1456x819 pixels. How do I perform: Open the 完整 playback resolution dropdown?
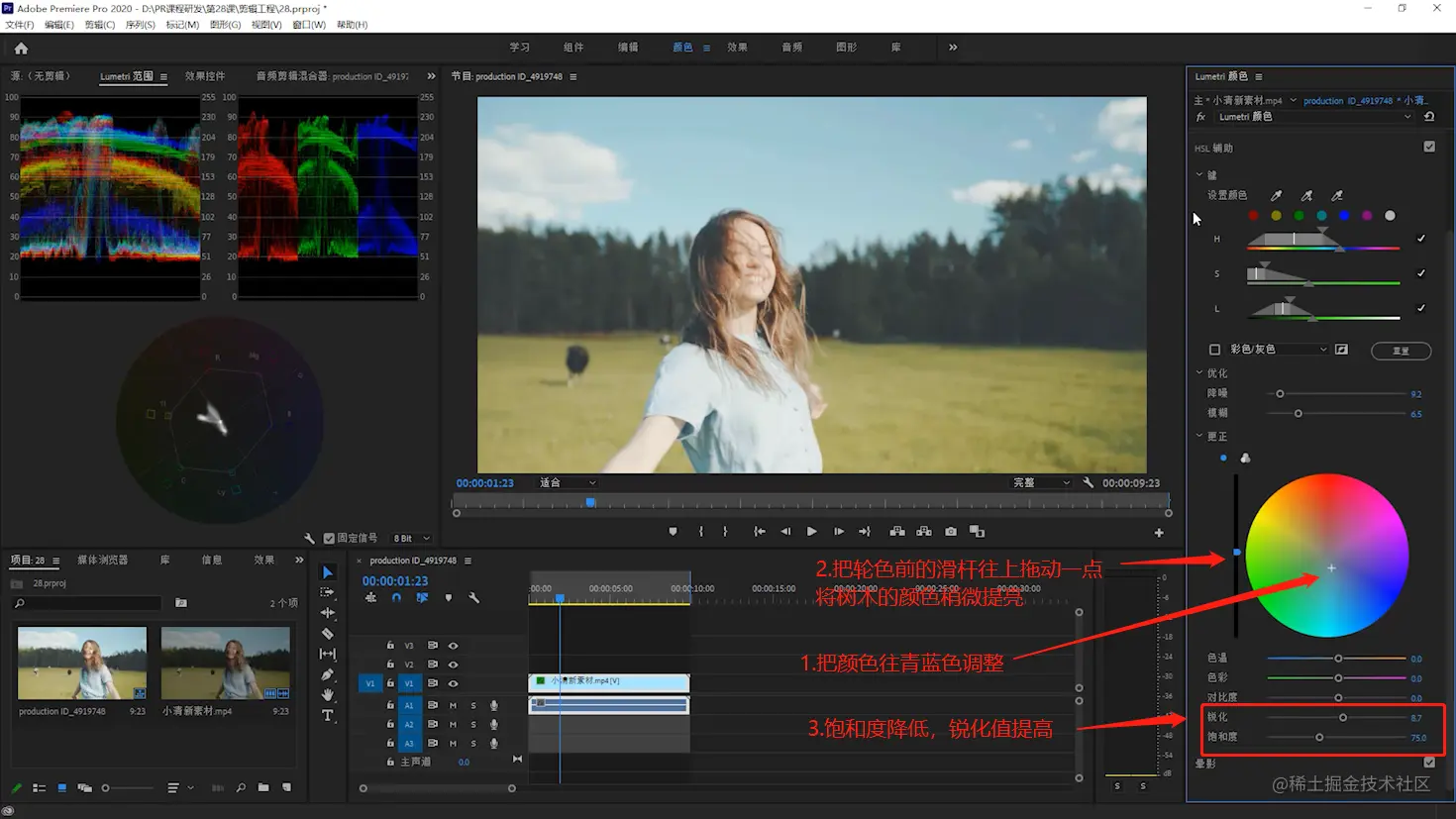1041,483
